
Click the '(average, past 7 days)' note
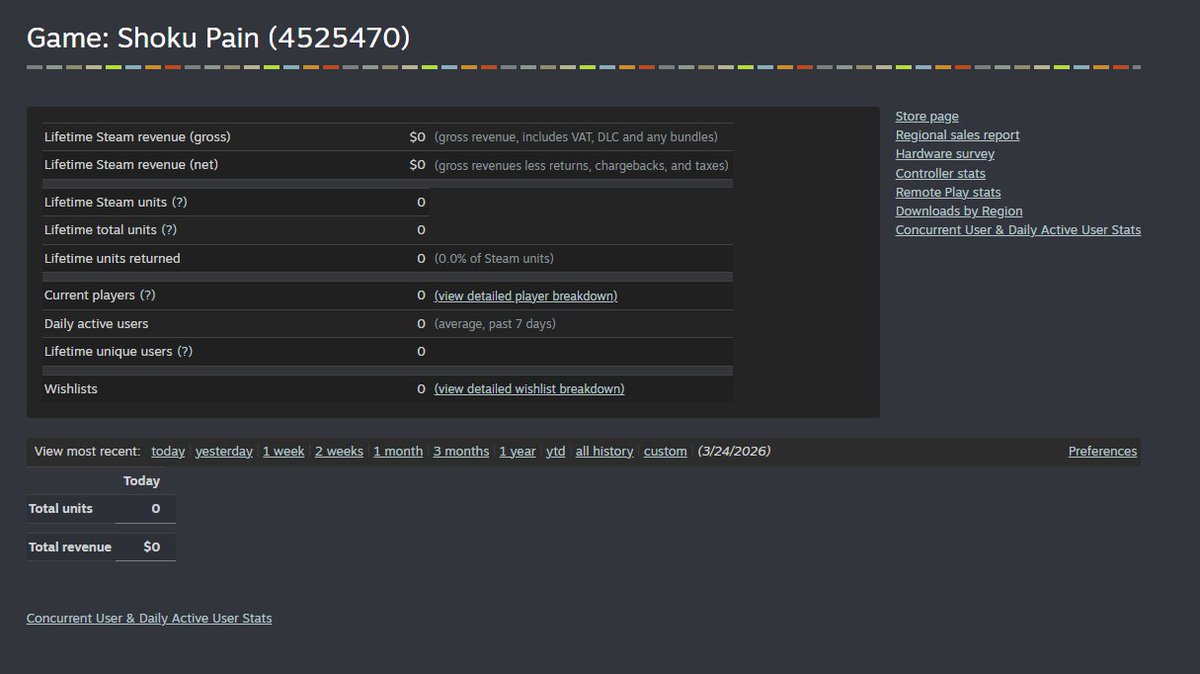point(495,324)
